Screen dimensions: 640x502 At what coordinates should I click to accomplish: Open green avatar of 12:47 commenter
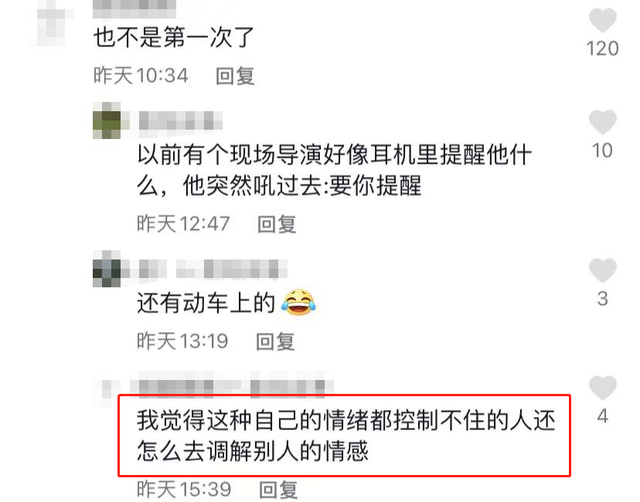coord(108,121)
